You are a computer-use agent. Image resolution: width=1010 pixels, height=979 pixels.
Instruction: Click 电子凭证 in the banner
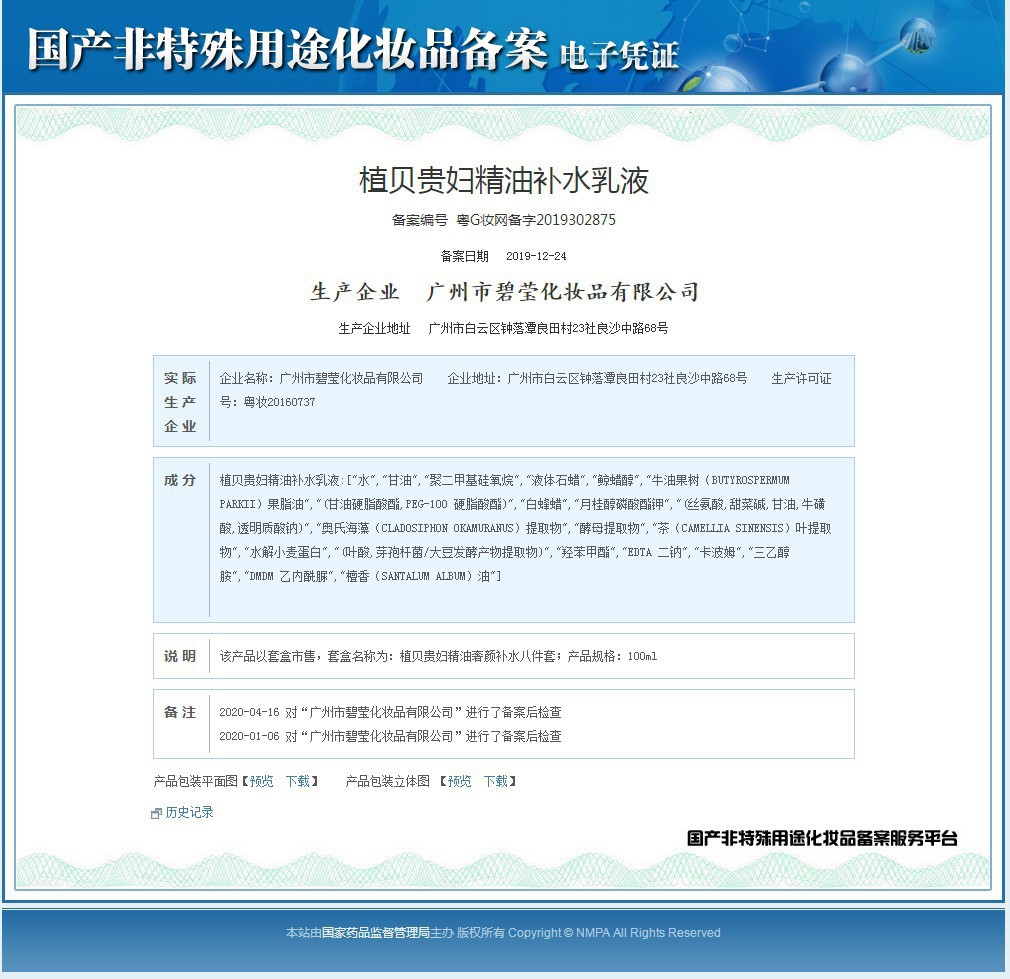point(620,55)
